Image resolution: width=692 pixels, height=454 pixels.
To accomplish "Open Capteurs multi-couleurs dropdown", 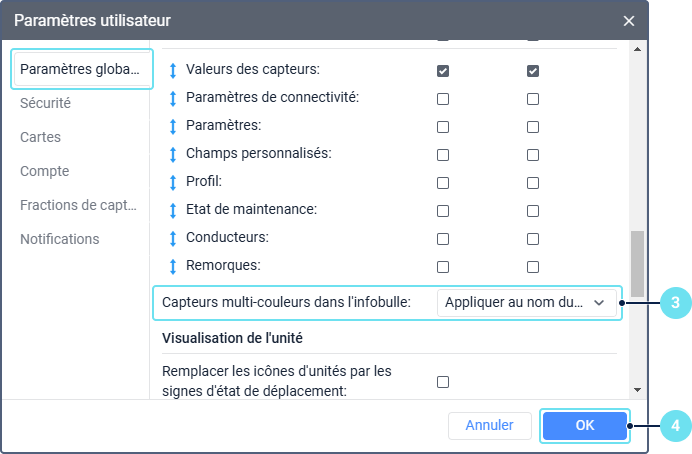I will 527,302.
